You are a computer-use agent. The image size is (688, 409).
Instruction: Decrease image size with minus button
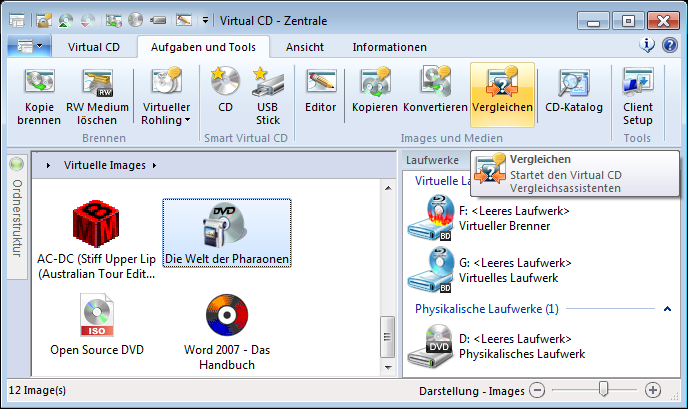tap(537, 390)
